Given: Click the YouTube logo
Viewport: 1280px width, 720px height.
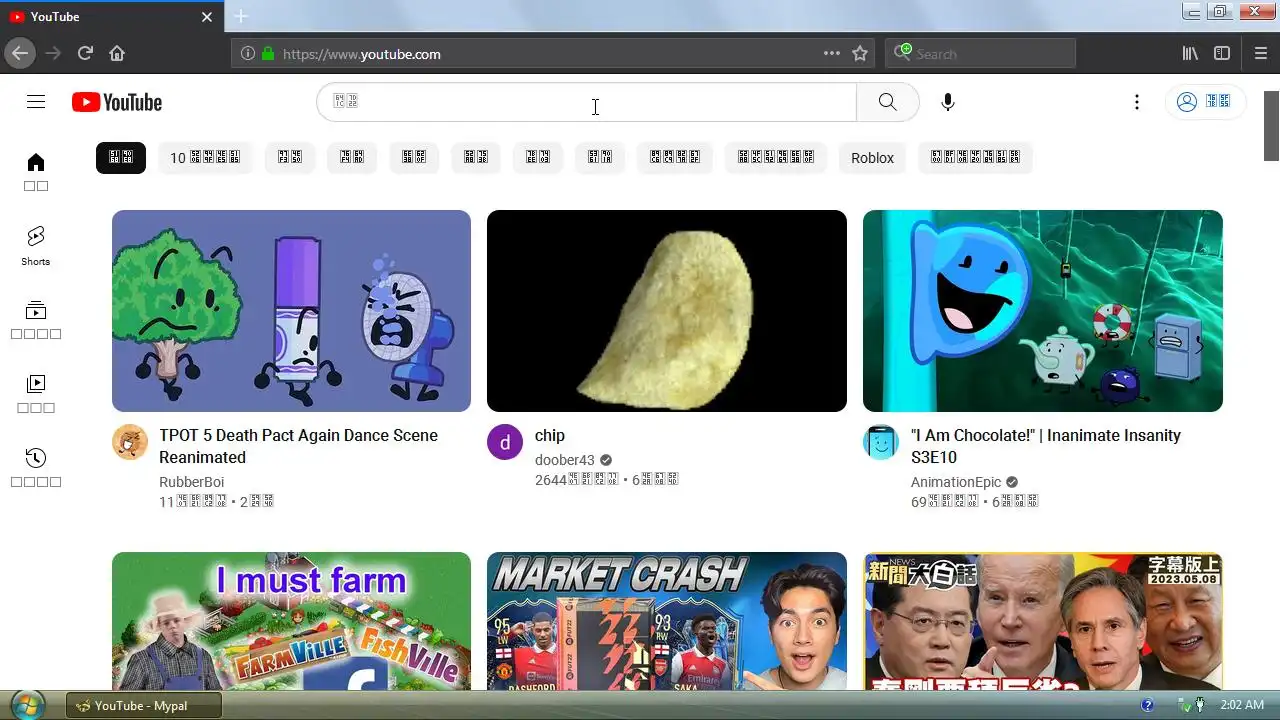Looking at the screenshot, I should tap(117, 102).
